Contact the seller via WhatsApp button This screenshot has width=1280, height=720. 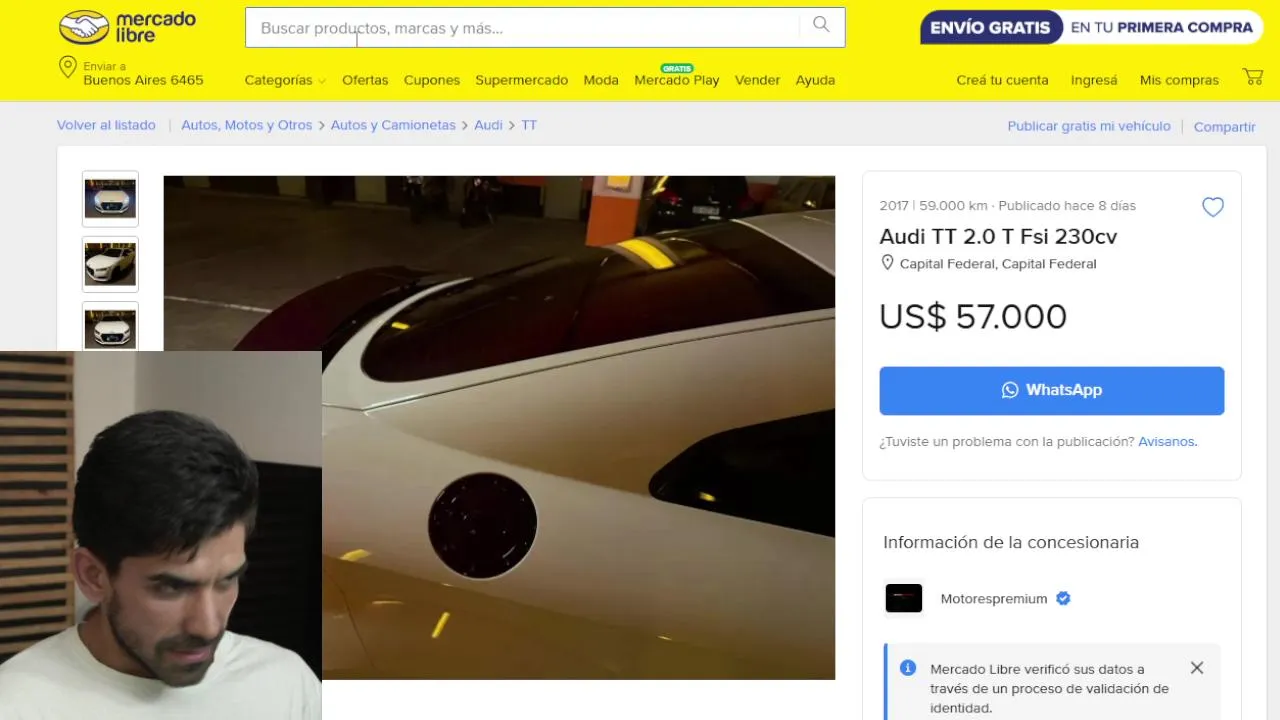pos(1052,390)
